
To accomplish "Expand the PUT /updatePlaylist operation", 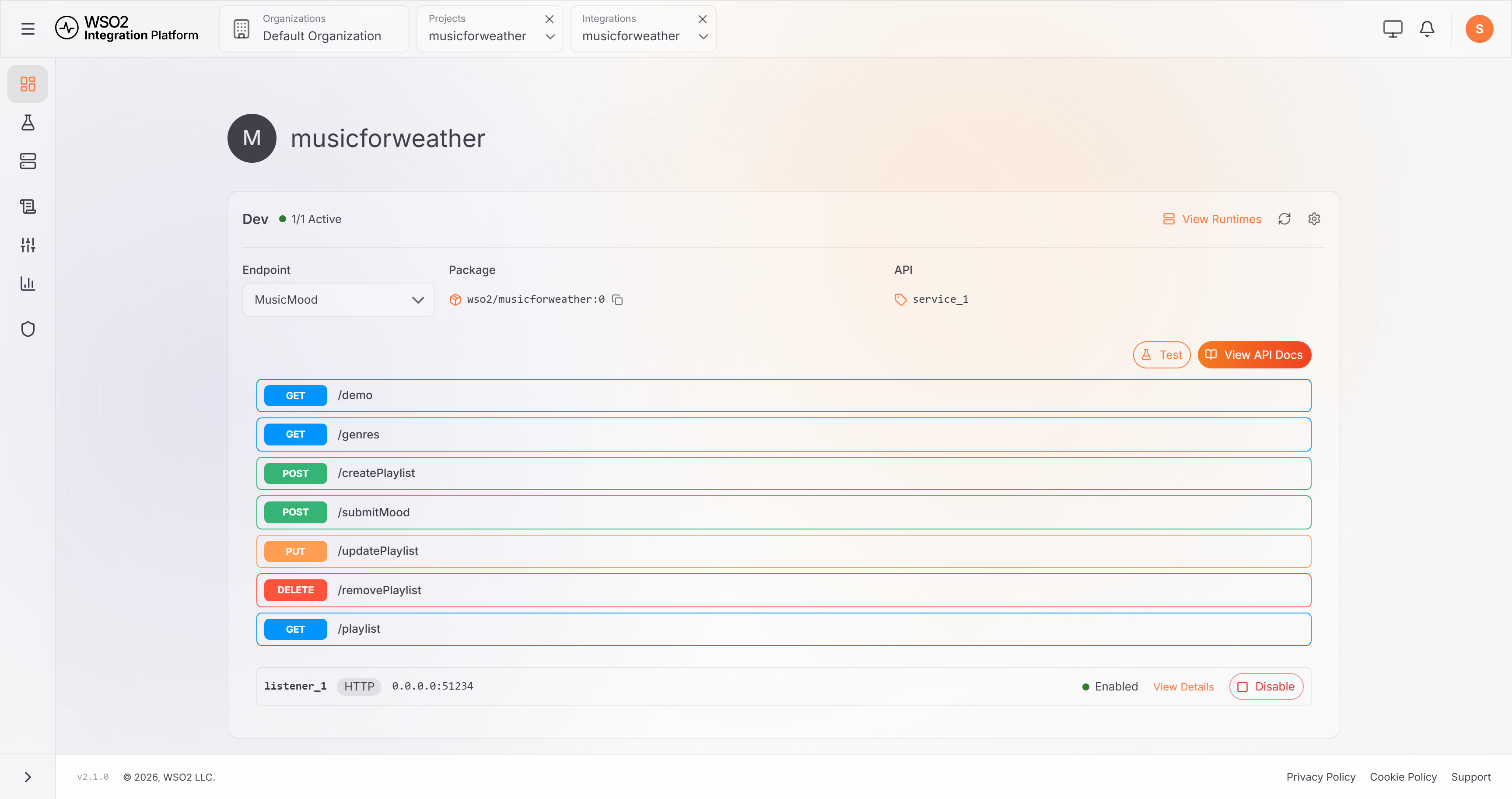I will click(784, 551).
